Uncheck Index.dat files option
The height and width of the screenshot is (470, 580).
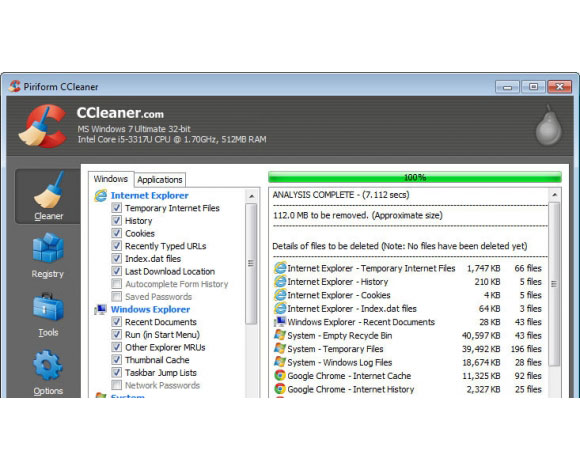click(117, 258)
